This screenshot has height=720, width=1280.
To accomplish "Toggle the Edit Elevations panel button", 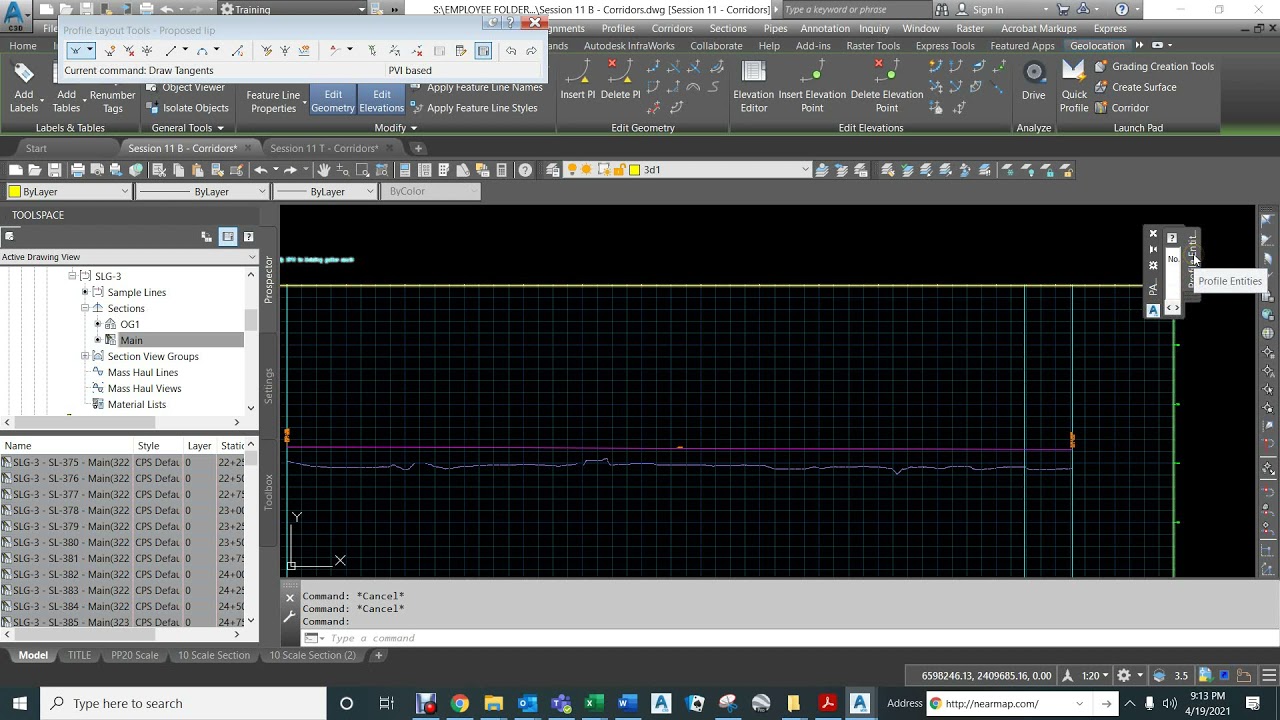I will click(381, 101).
